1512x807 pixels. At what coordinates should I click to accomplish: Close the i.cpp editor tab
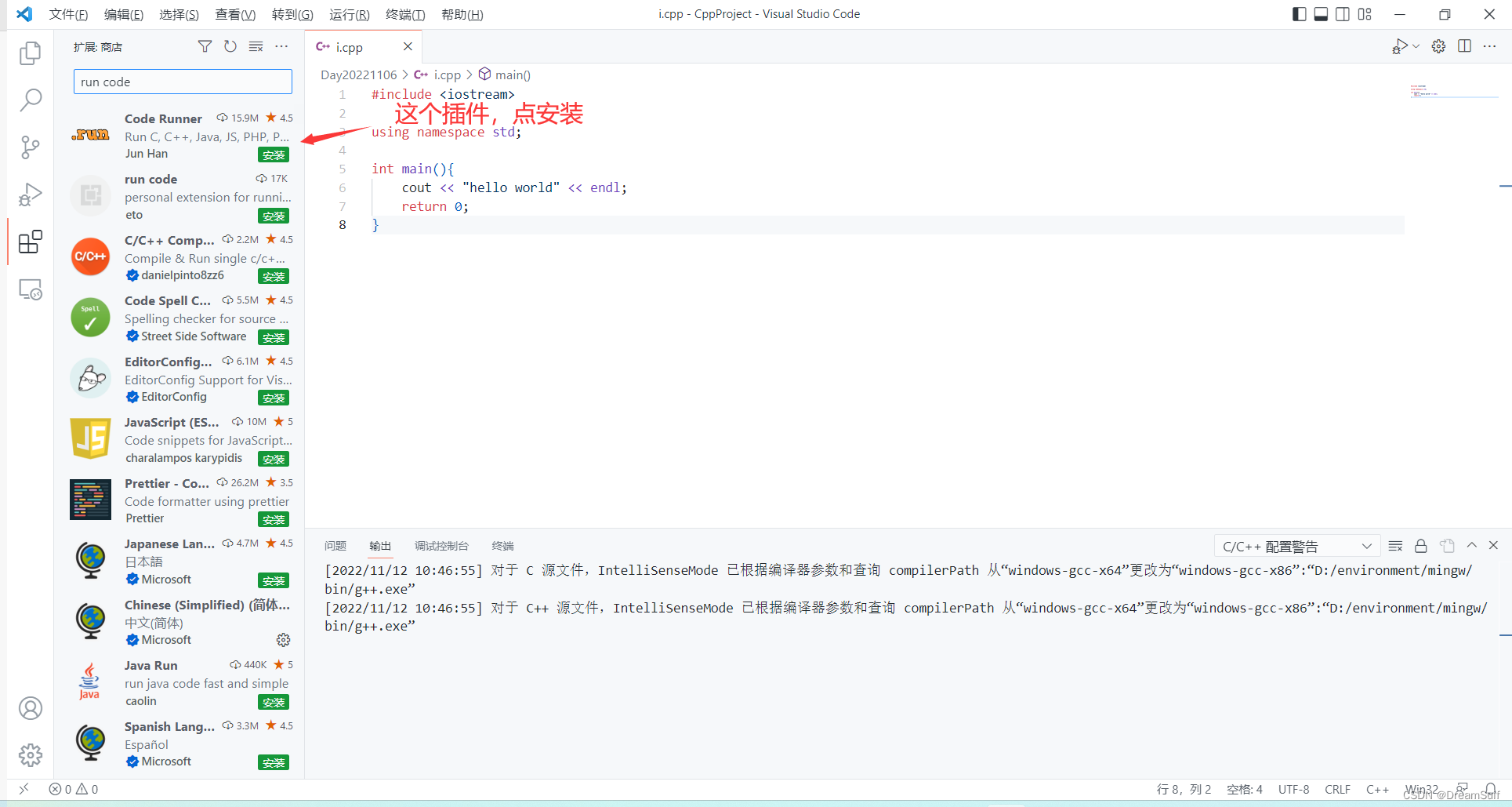(408, 47)
